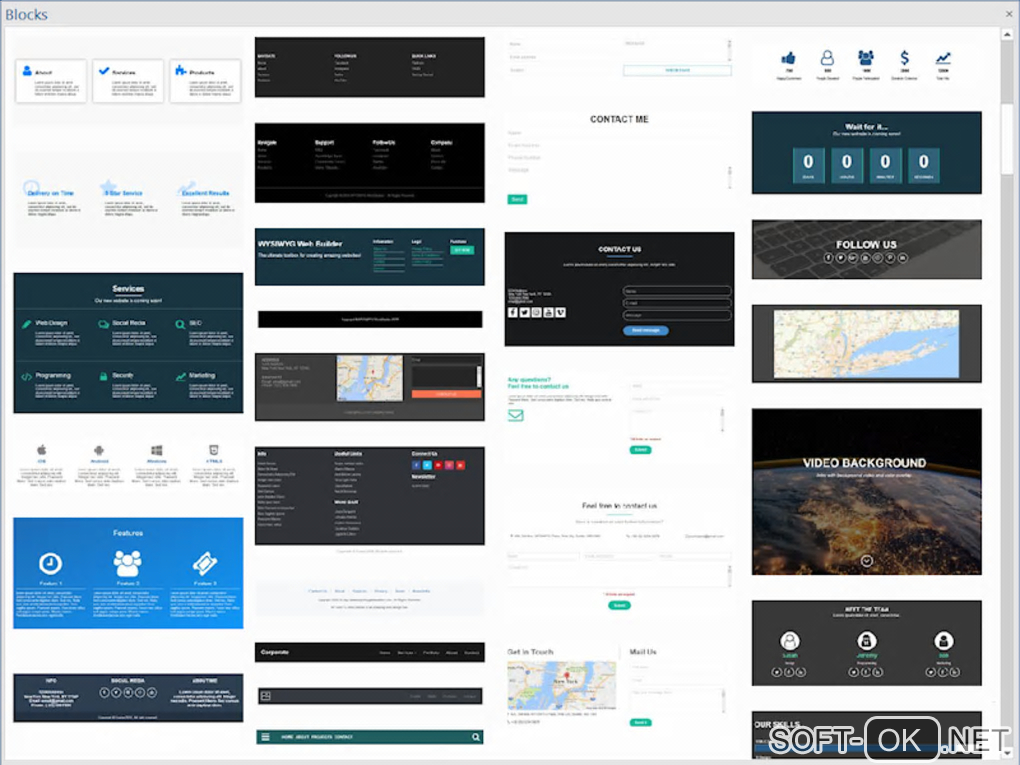Image resolution: width=1020 pixels, height=765 pixels.
Task: Select the Get in Touch map block
Action: [x=619, y=686]
